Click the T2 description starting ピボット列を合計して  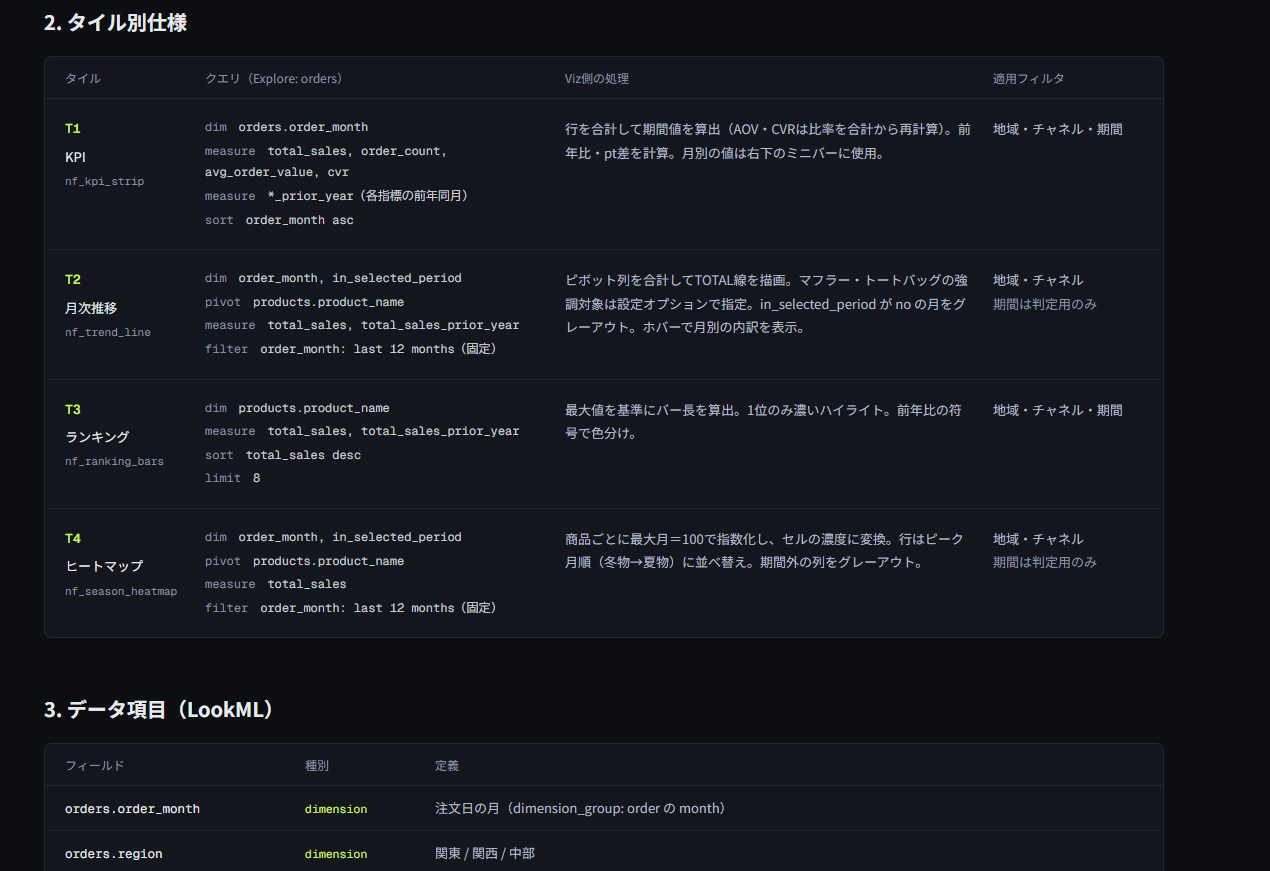767,304
